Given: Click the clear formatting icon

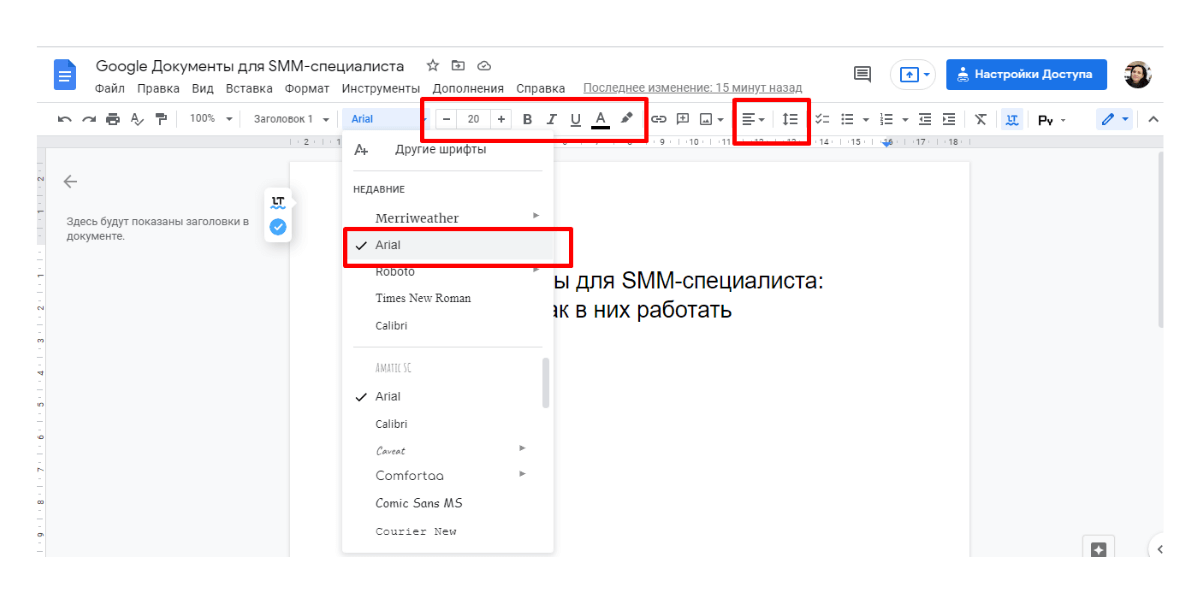Looking at the screenshot, I should [981, 119].
